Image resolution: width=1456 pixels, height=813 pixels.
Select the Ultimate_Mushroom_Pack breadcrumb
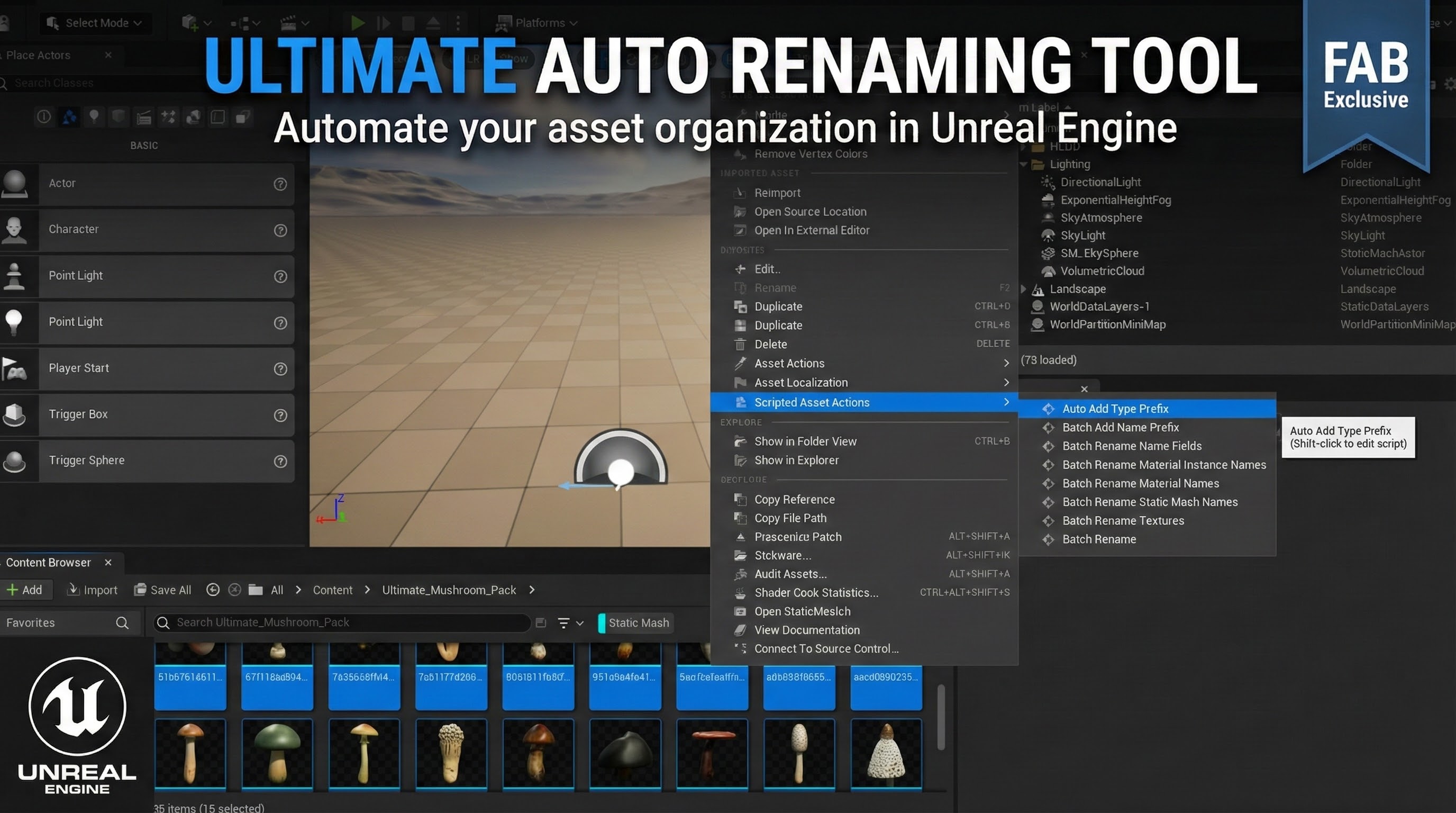pos(449,590)
